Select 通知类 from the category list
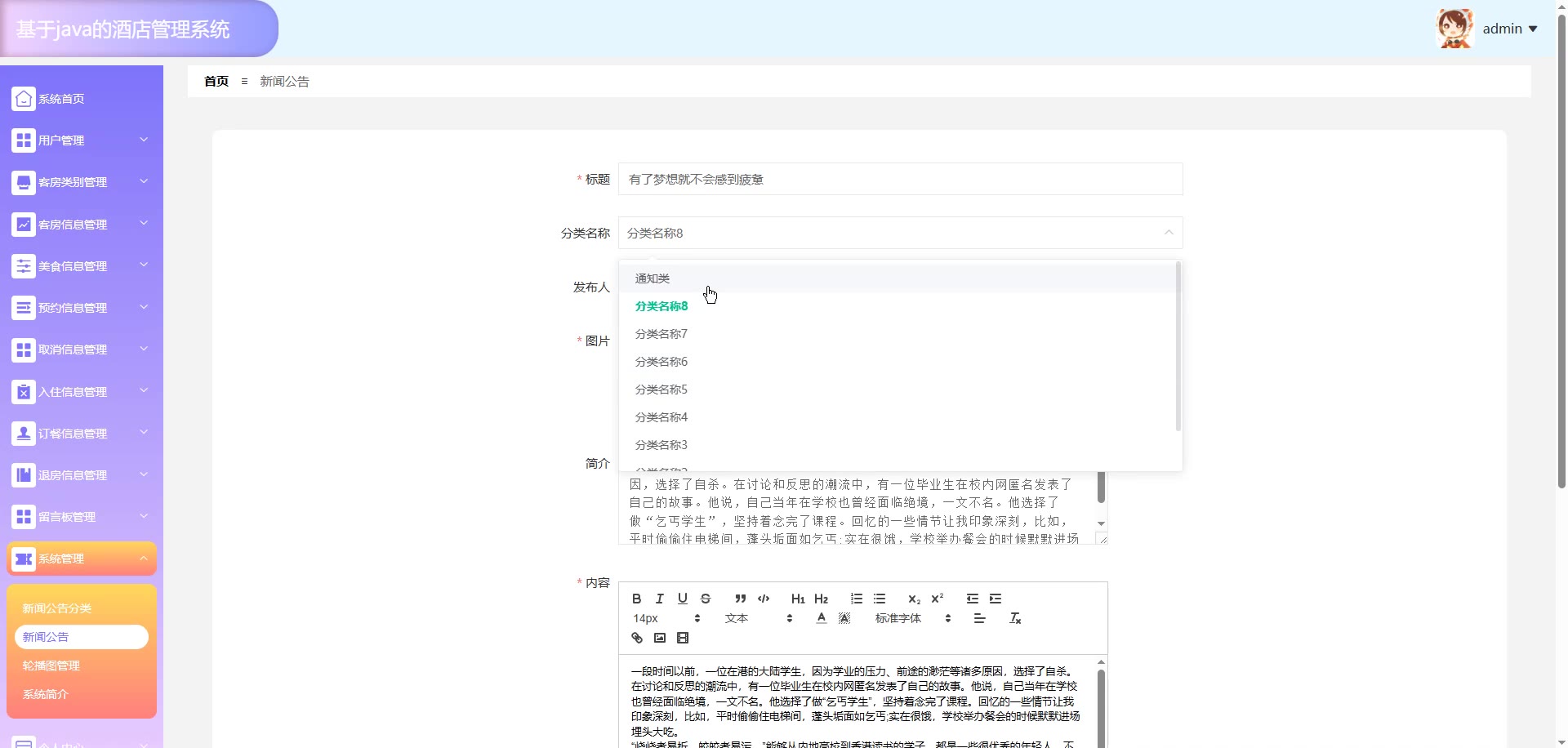Viewport: 1568px width, 748px height. point(897,278)
